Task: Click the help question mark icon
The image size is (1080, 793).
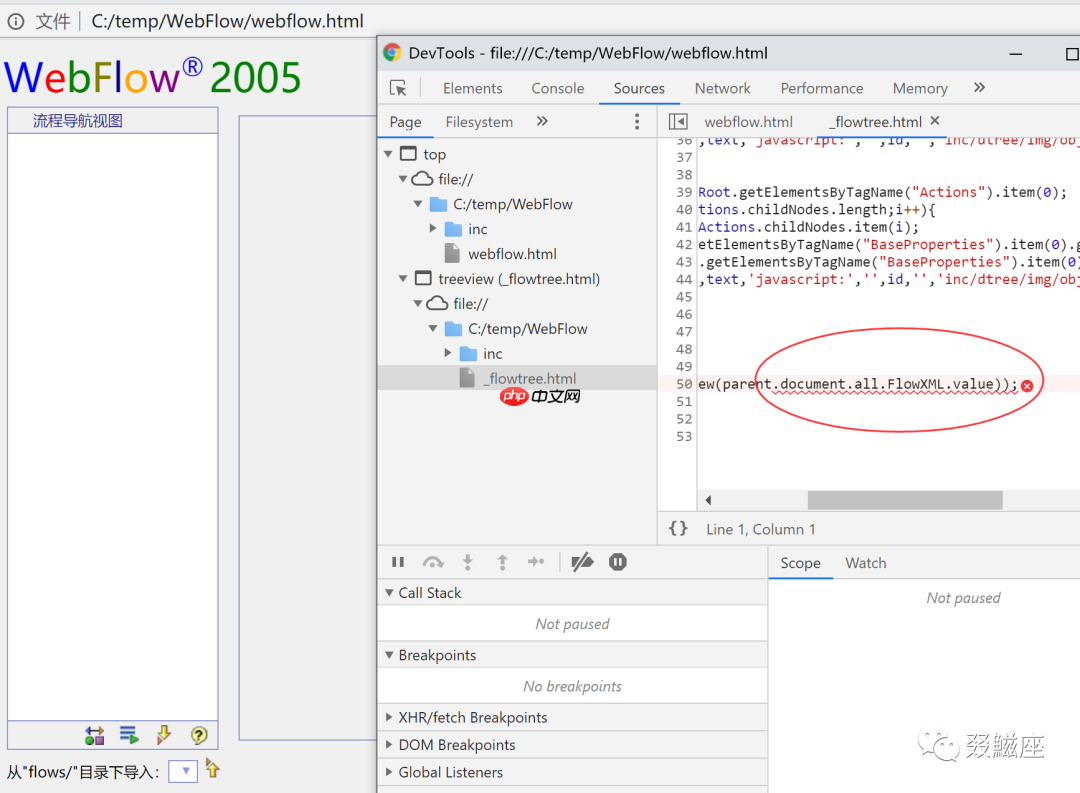Action: click(x=199, y=736)
